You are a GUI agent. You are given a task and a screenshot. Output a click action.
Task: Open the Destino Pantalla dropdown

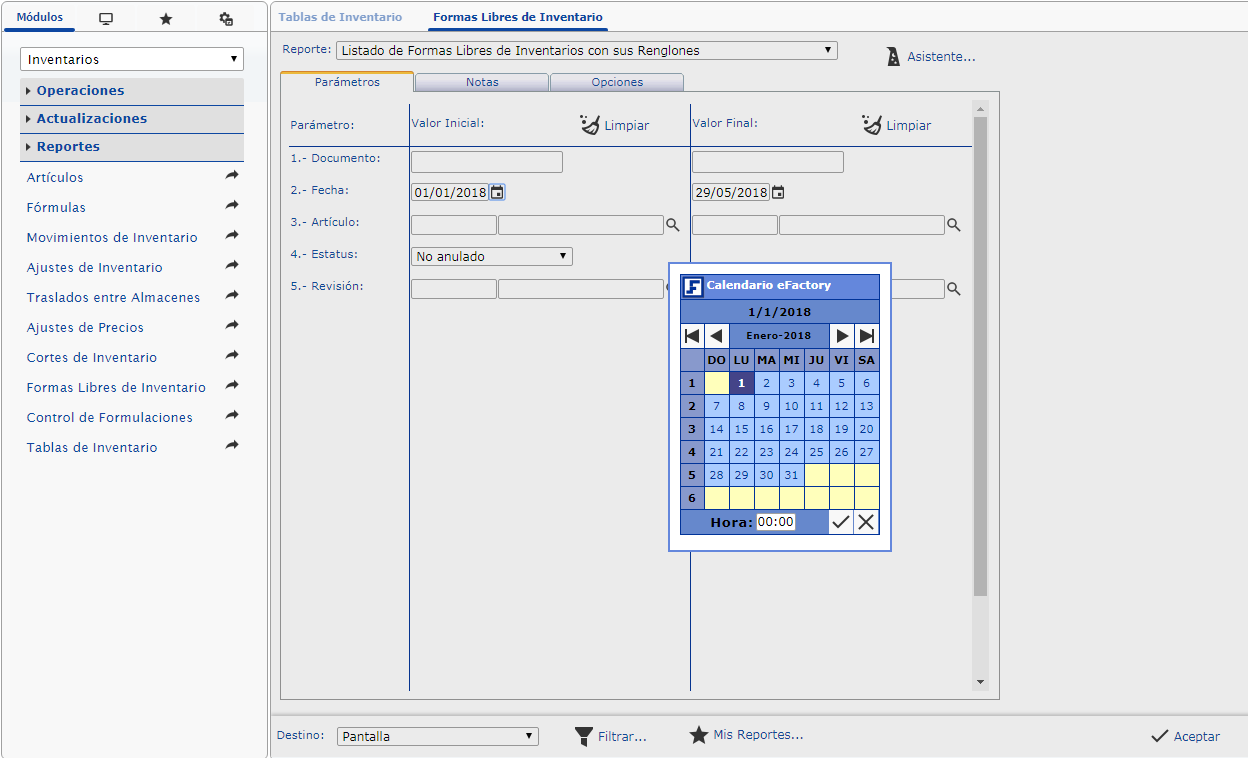(437, 737)
